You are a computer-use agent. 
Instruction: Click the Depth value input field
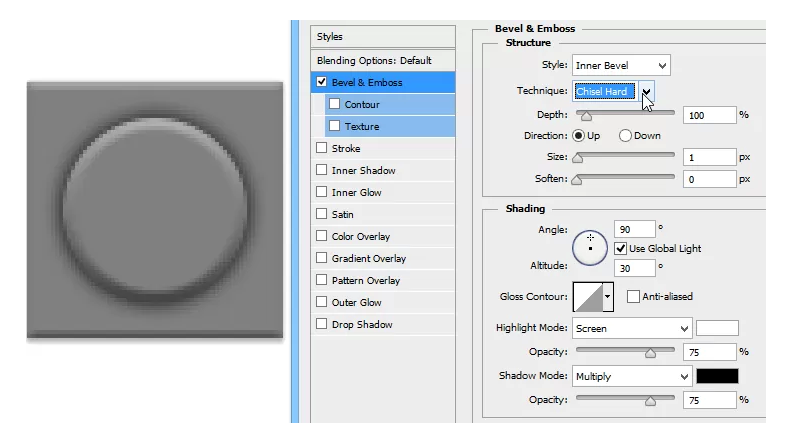click(709, 116)
